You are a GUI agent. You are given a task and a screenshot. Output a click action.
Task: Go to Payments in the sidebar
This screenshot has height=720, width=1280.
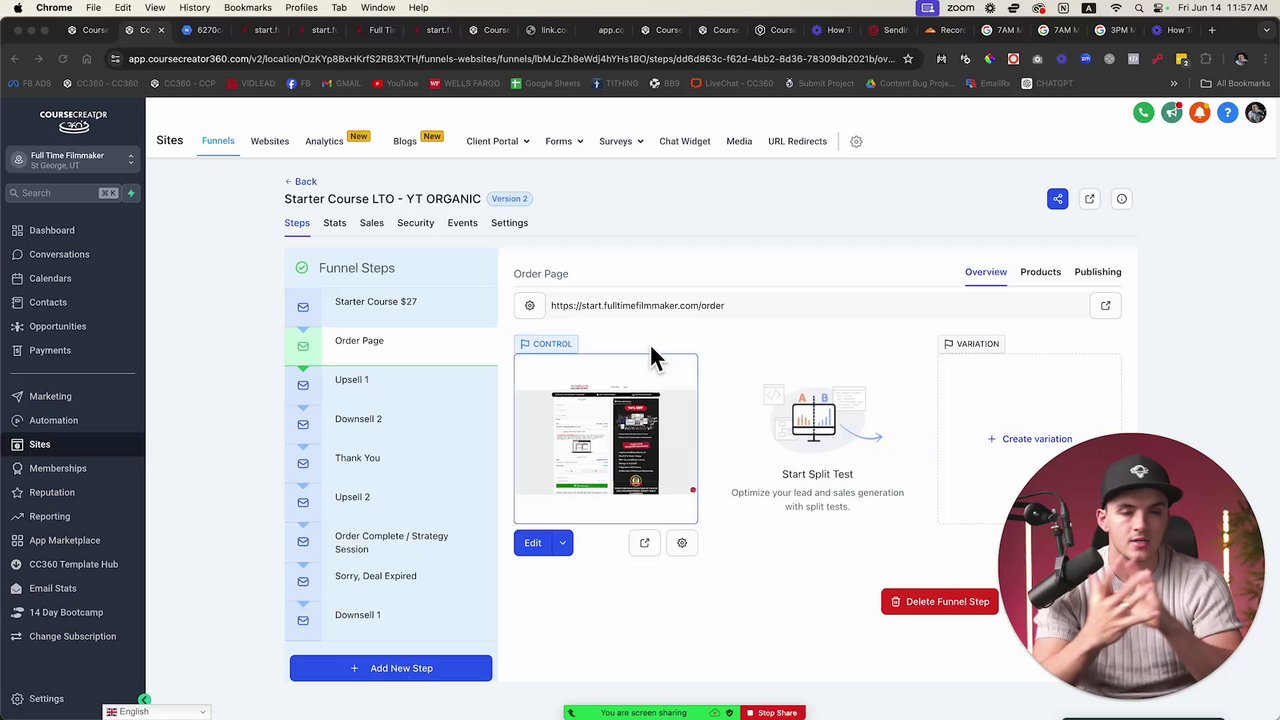[50, 351]
